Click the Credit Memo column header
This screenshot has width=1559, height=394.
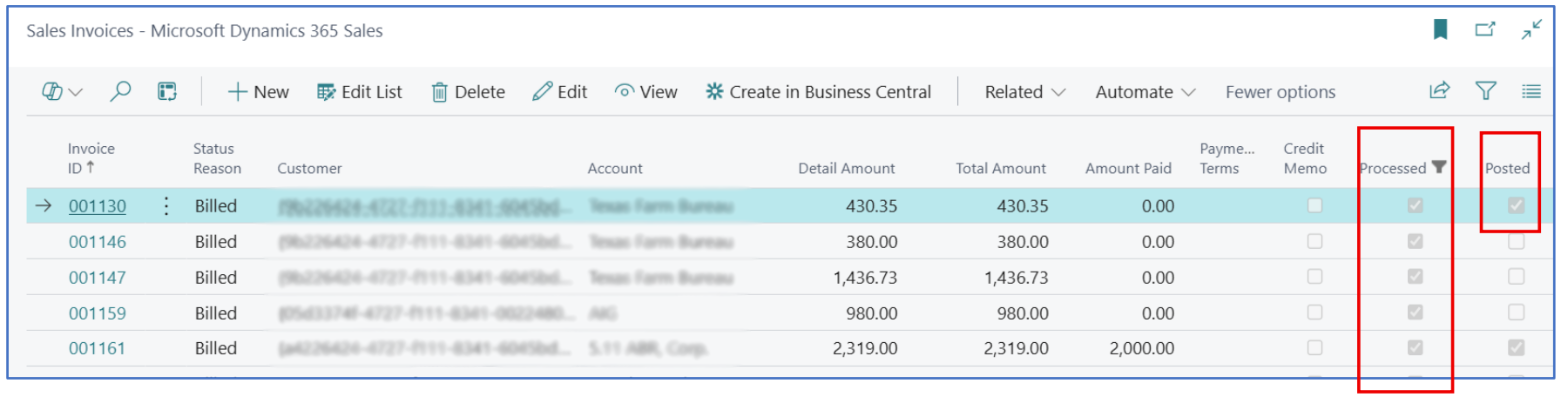[x=1305, y=158]
